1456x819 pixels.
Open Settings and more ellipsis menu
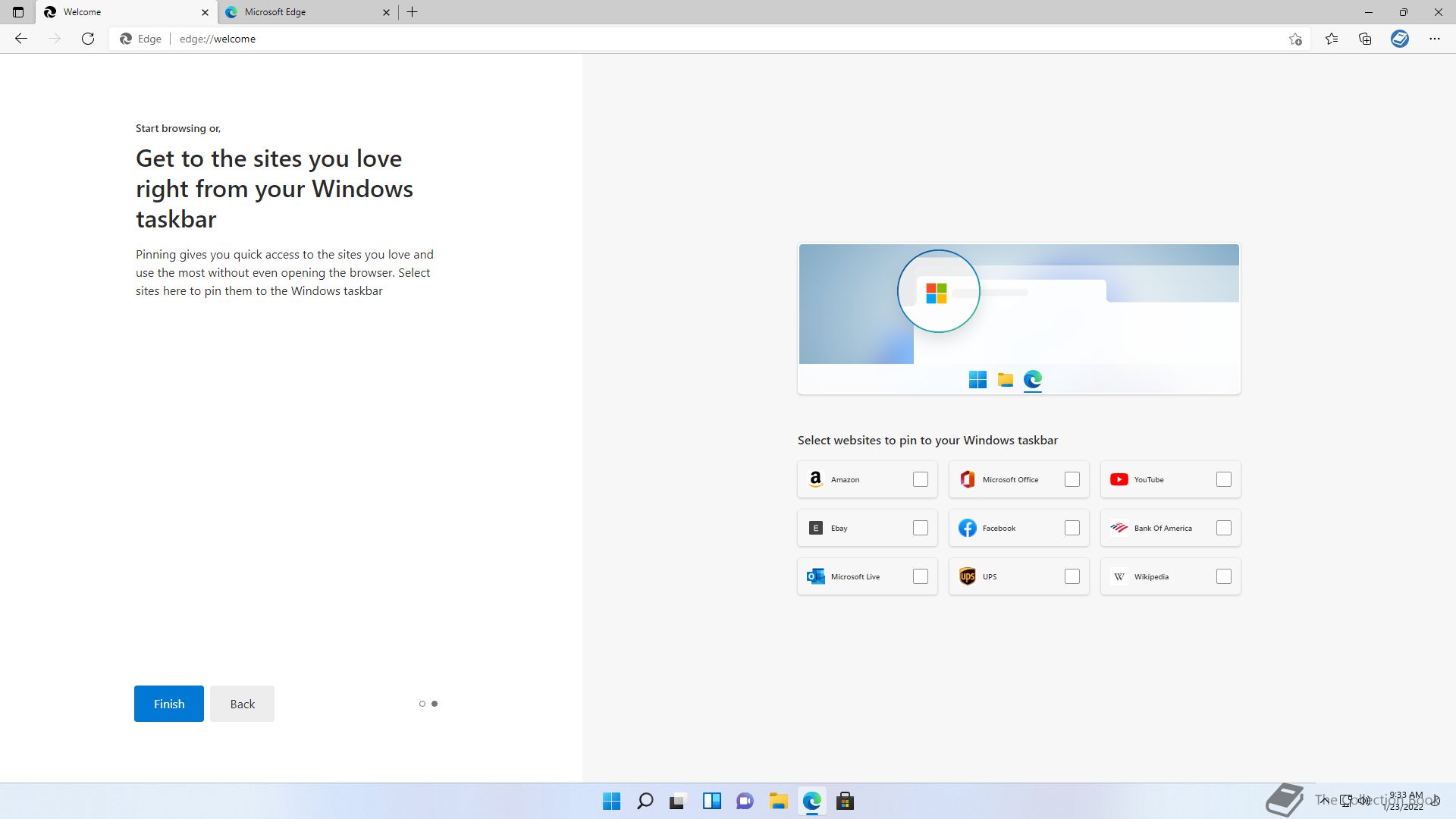click(1435, 39)
